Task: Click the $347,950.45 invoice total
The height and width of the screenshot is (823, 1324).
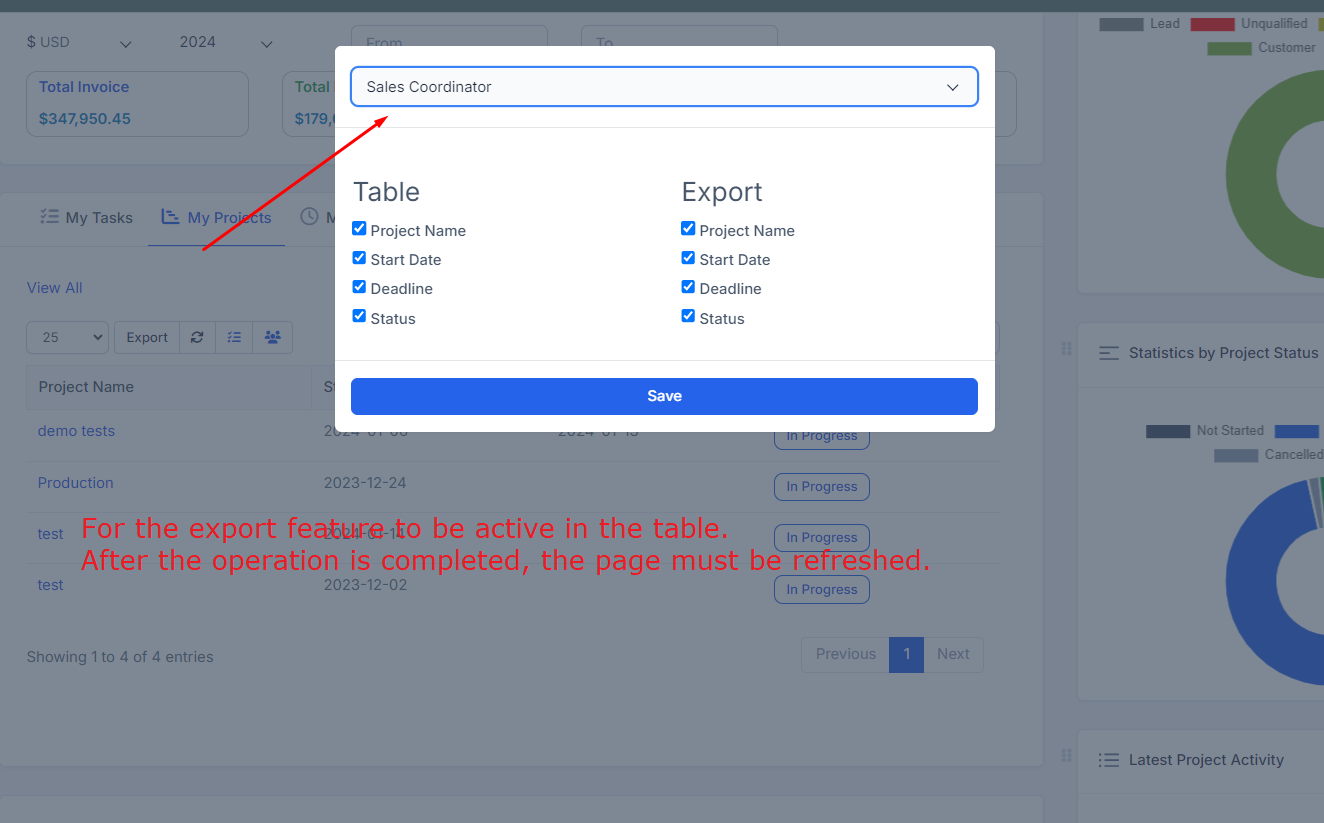Action: (x=85, y=119)
